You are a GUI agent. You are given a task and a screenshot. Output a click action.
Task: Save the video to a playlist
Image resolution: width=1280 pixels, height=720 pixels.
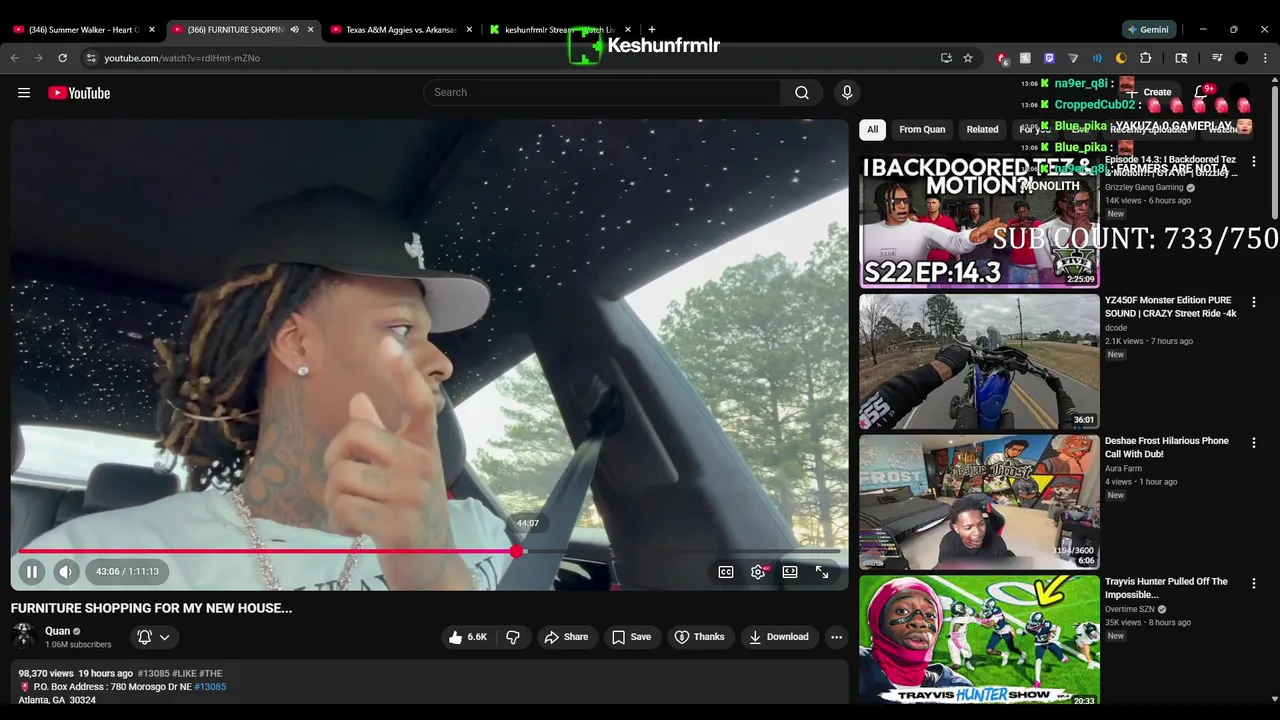coord(631,637)
